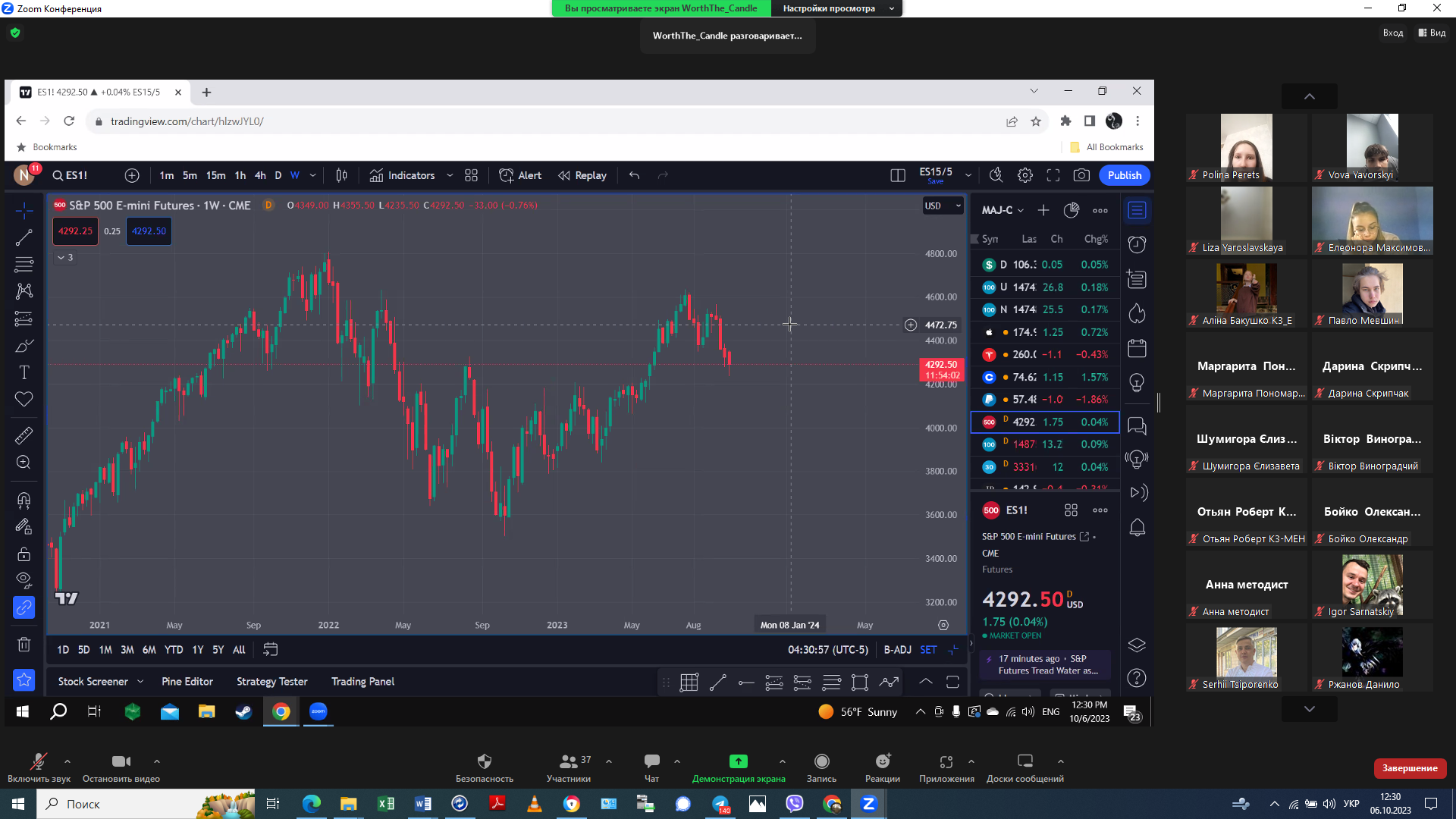Open the notifications bell in right sidebar
The width and height of the screenshot is (1456, 819).
click(x=1137, y=528)
